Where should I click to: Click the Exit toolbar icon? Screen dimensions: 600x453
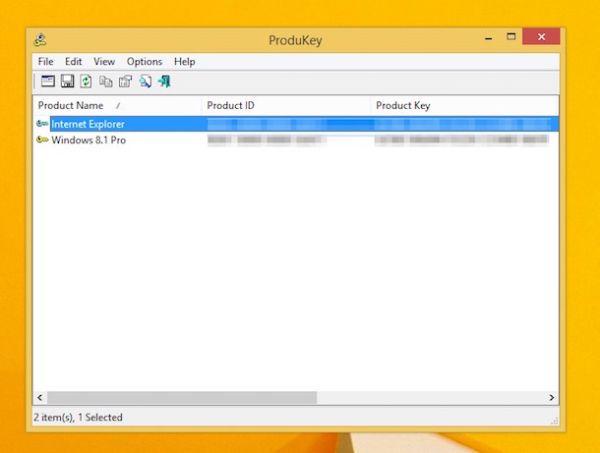coord(164,81)
